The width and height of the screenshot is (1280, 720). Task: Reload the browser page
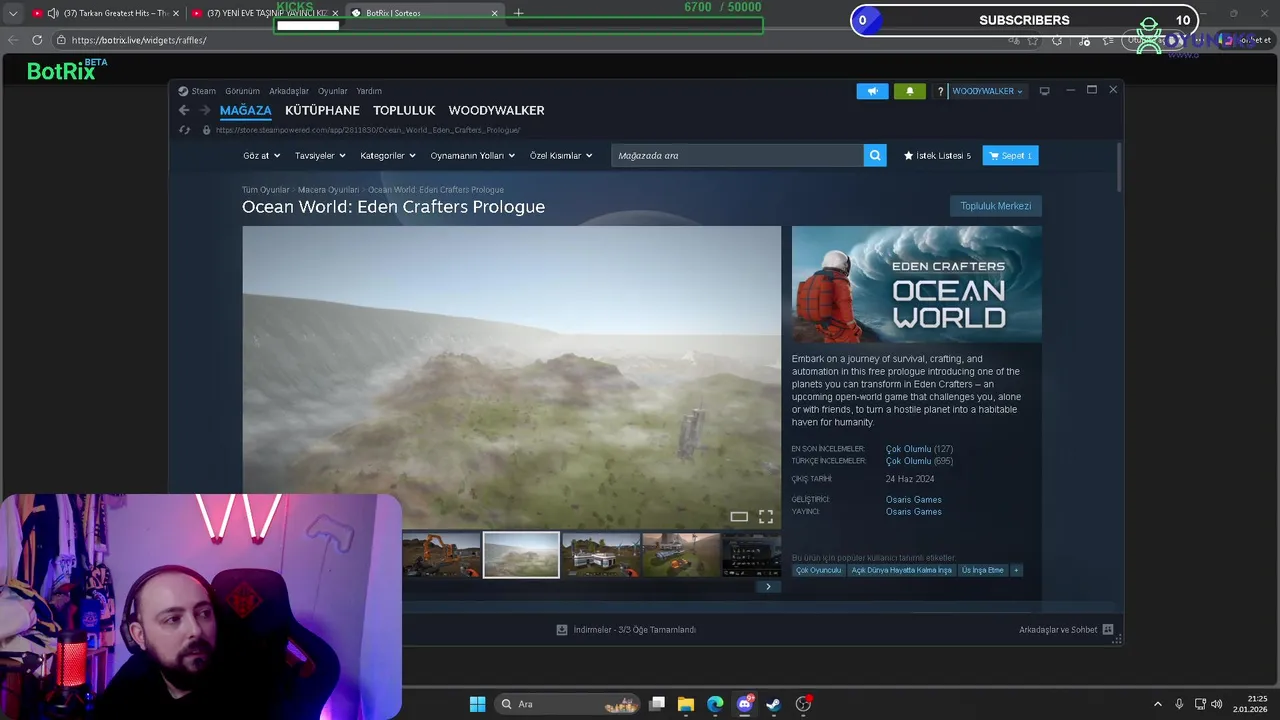tap(37, 40)
